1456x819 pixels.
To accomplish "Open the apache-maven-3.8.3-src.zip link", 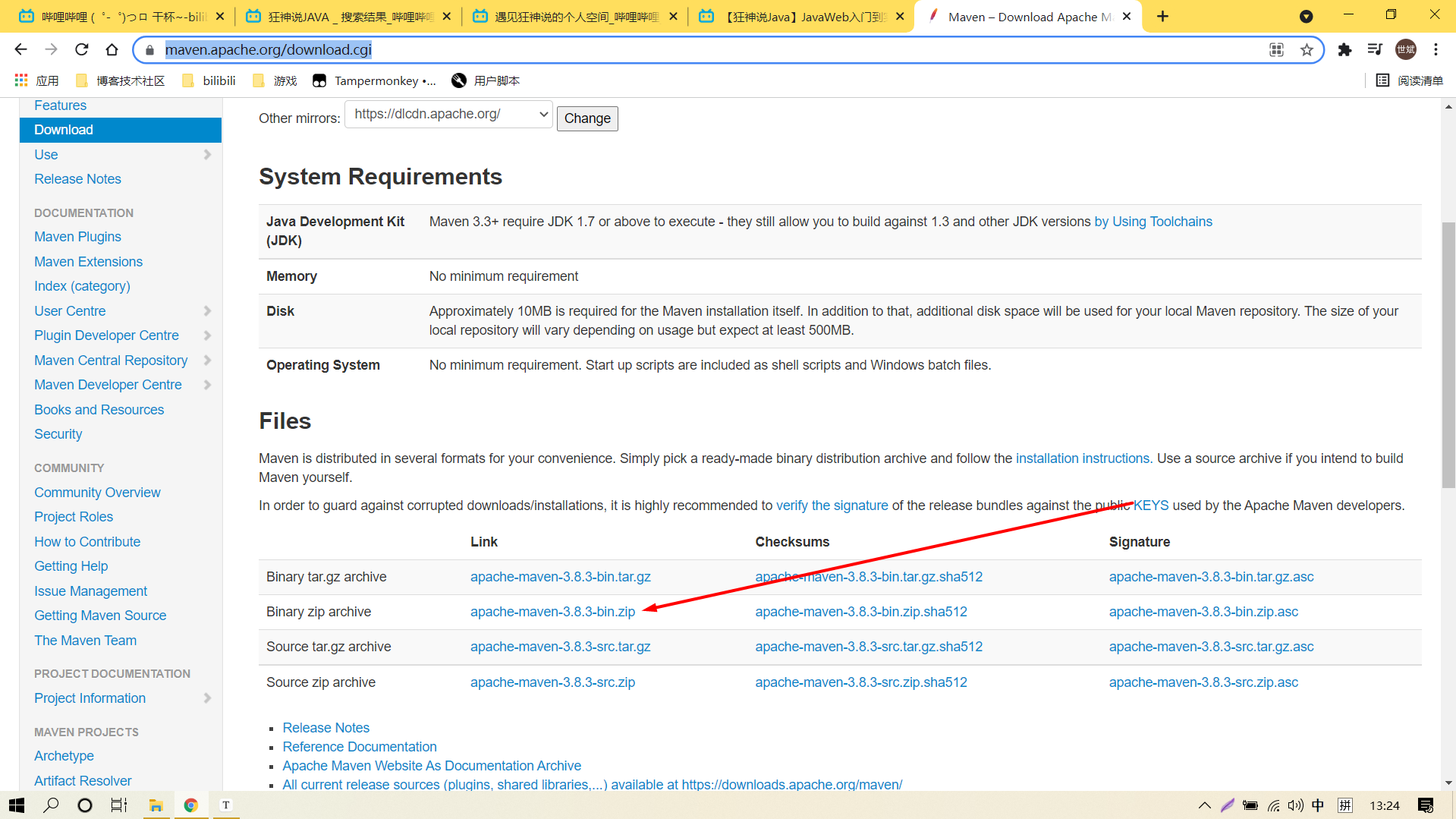I will [552, 682].
